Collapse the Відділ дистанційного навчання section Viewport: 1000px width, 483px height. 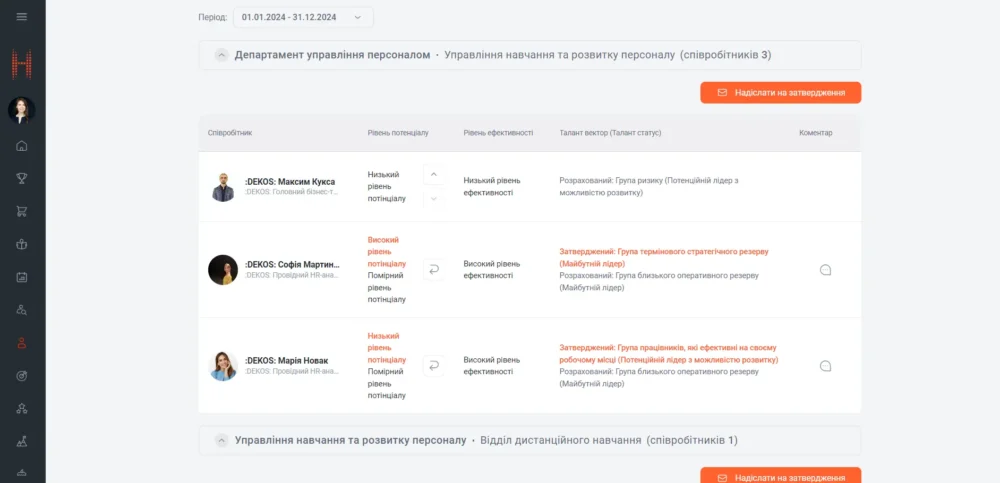point(222,440)
